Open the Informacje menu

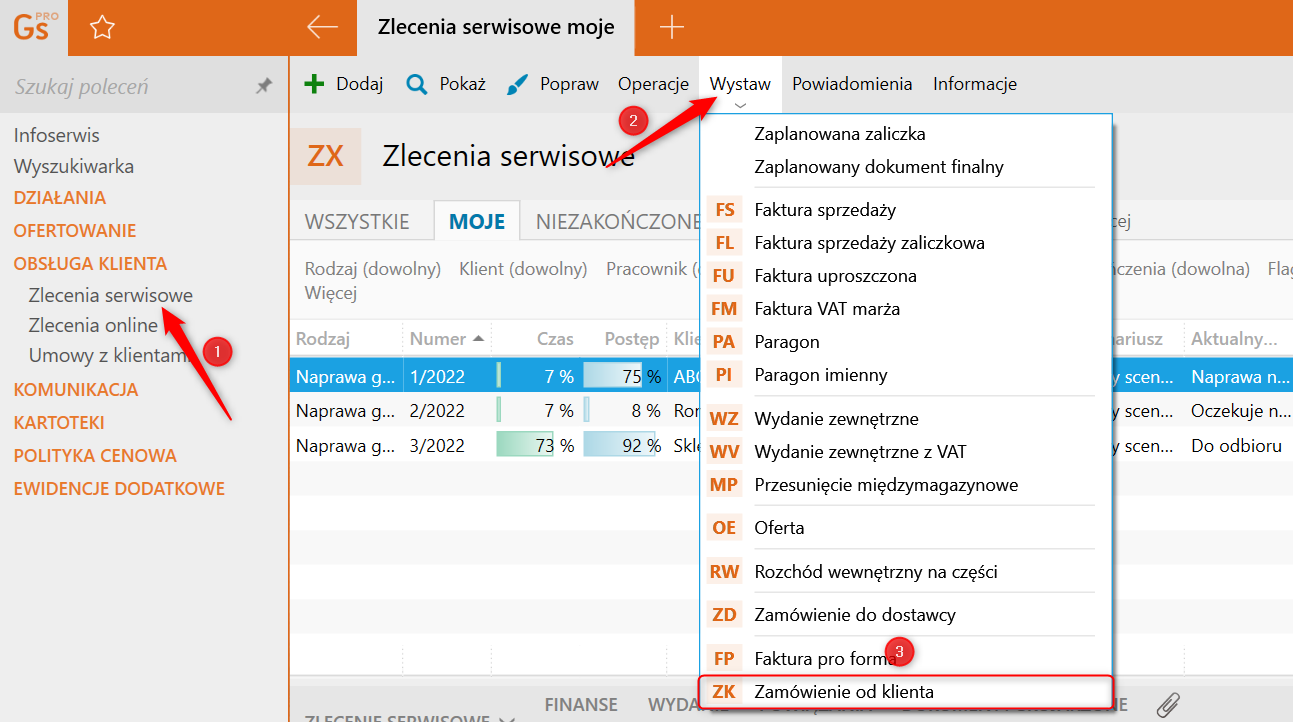point(975,84)
